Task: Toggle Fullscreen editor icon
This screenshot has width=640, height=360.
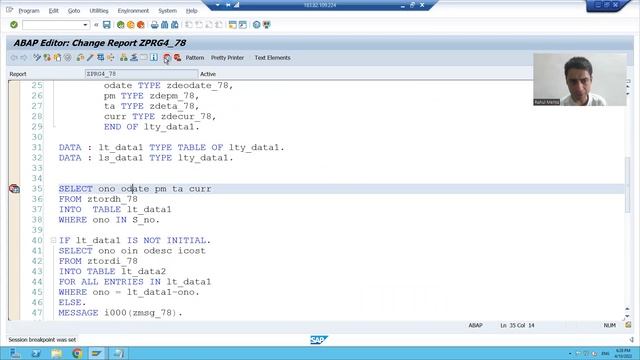Action: click(x=144, y=58)
